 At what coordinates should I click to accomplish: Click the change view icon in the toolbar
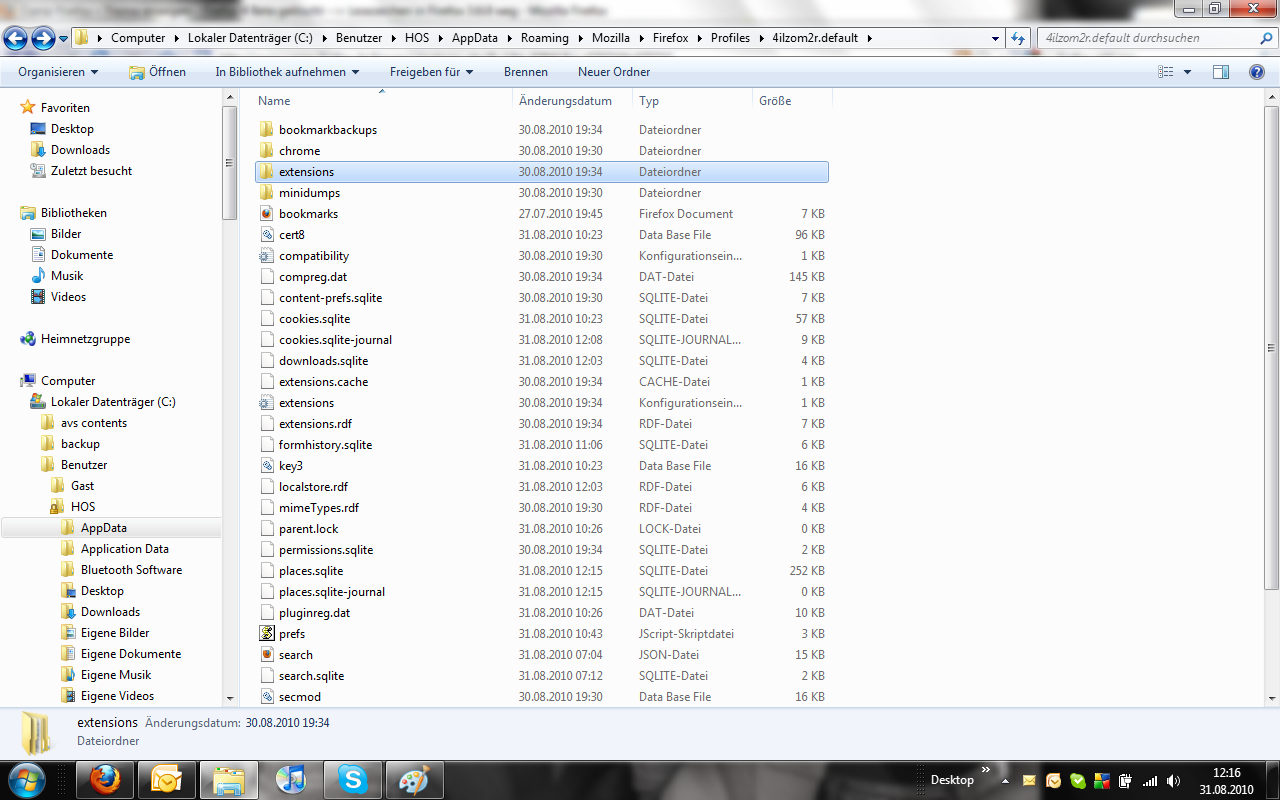pyautogui.click(x=1165, y=72)
